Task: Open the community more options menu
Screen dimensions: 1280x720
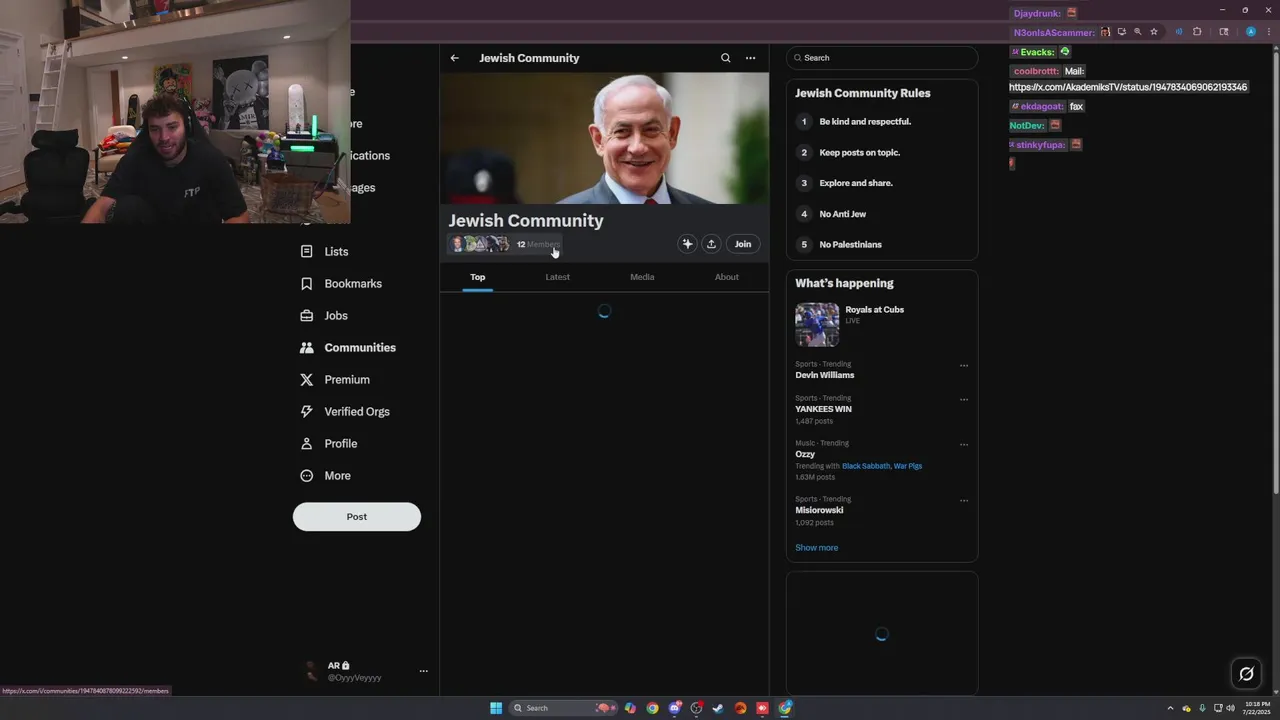Action: pos(750,58)
